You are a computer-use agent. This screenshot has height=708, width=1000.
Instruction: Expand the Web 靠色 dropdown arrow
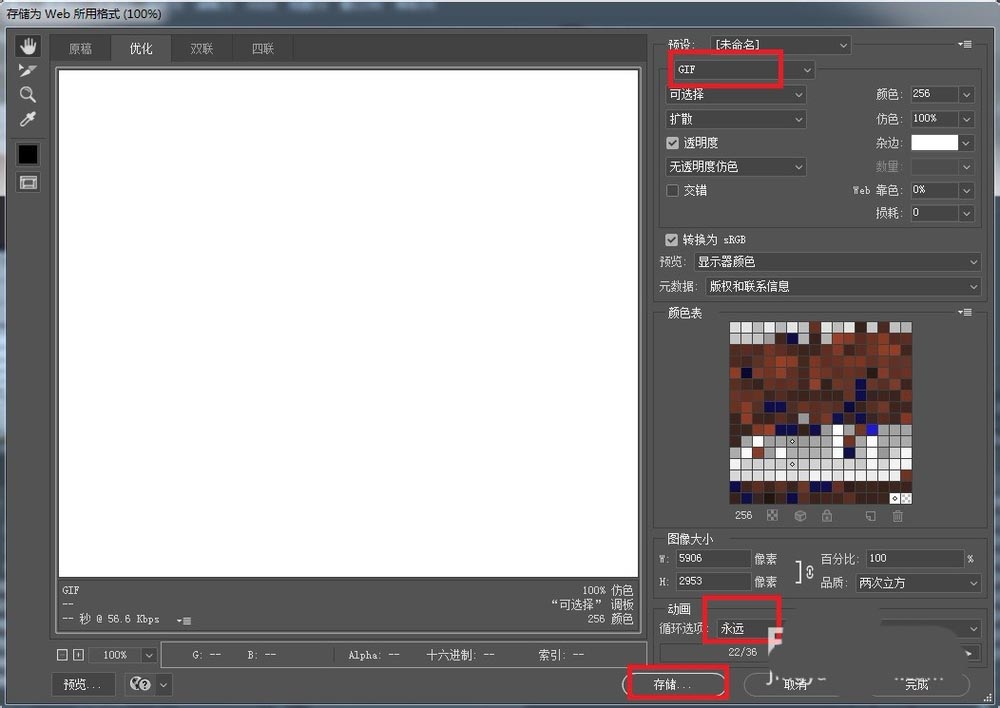(966, 190)
